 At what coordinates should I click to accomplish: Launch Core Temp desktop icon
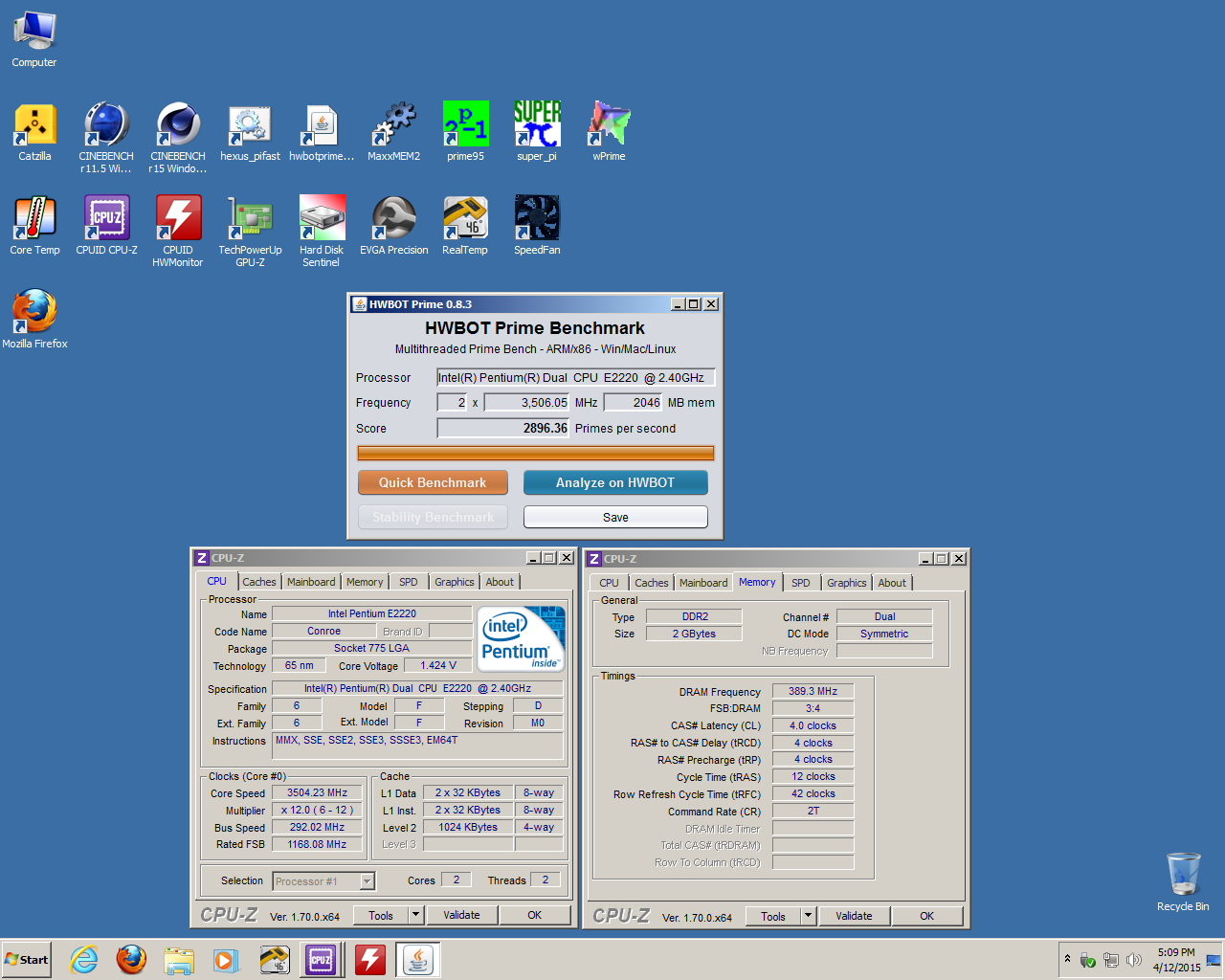(34, 226)
